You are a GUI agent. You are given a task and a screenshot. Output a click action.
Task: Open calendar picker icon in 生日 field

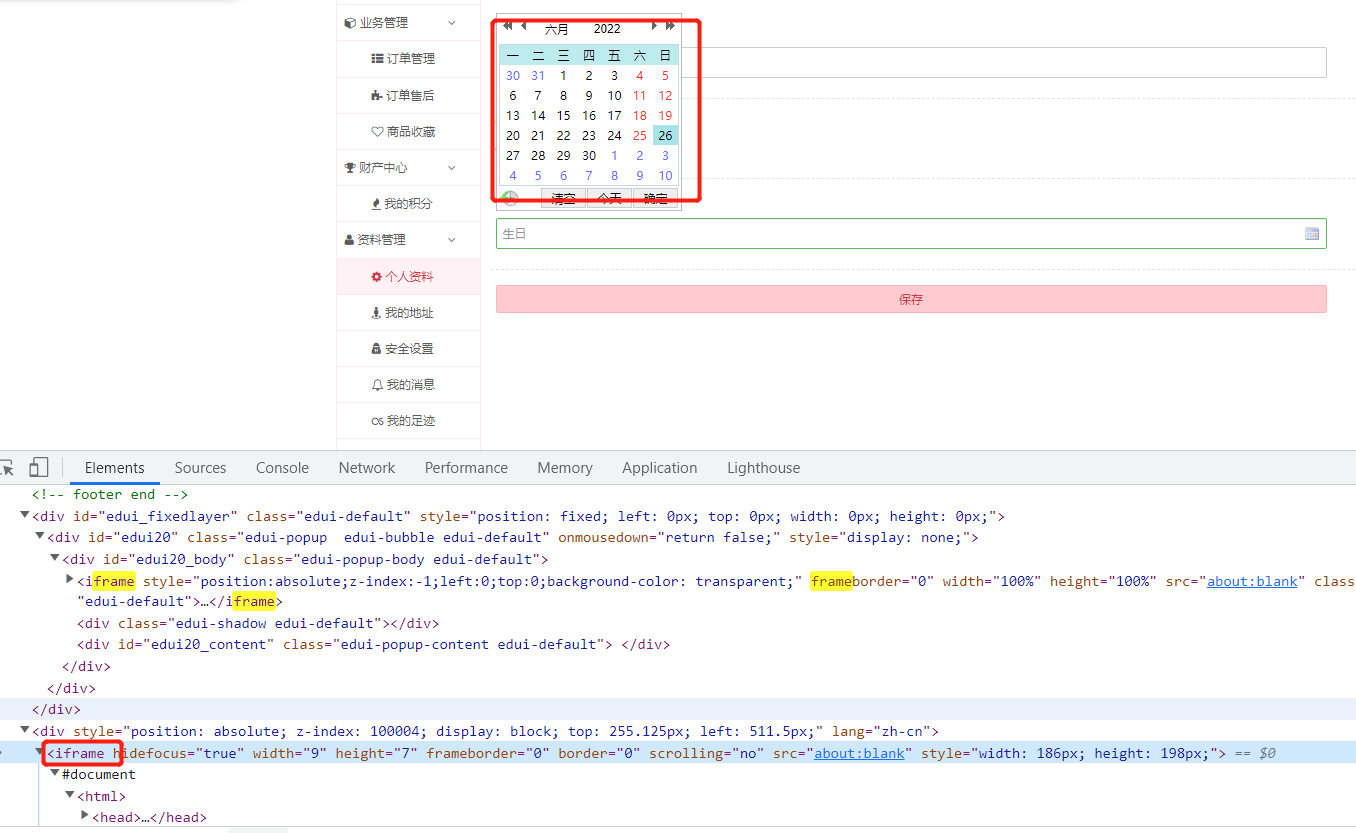(x=1312, y=233)
